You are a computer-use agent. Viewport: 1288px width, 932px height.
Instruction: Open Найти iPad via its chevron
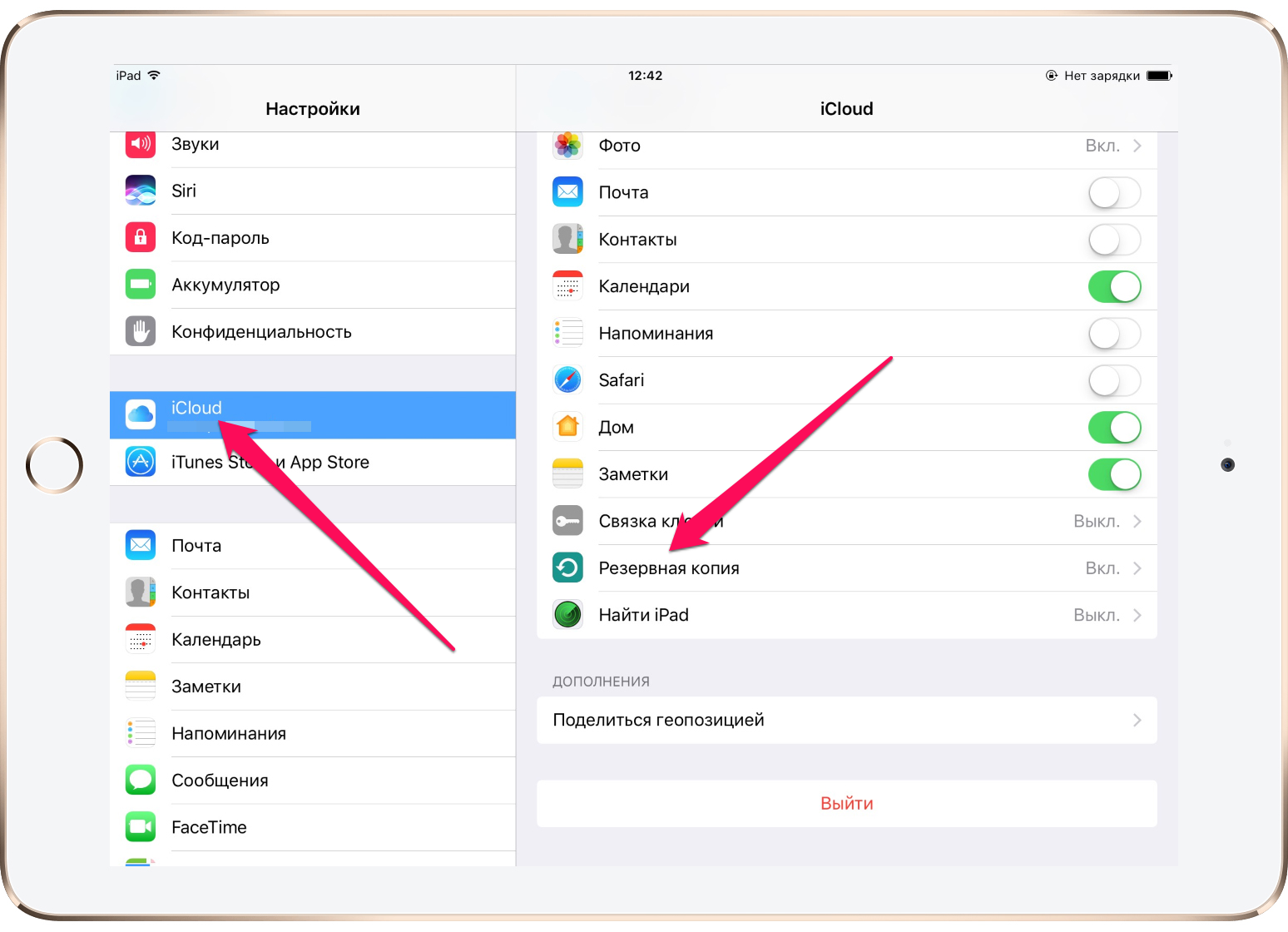pos(1137,616)
